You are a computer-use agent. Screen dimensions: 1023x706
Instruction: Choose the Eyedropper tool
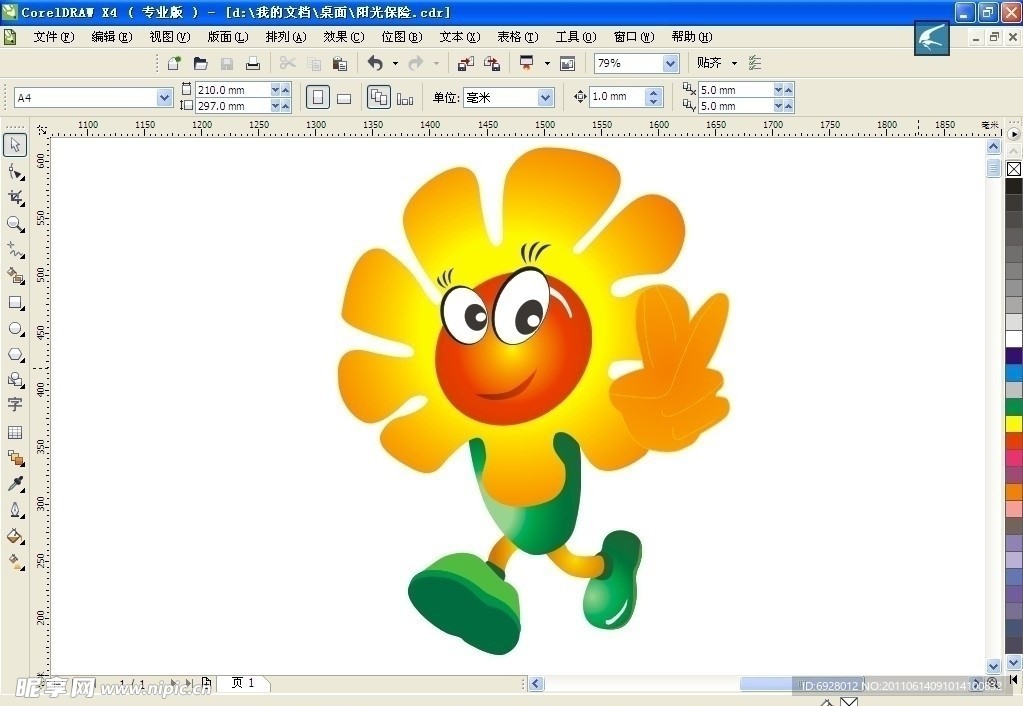click(x=15, y=484)
